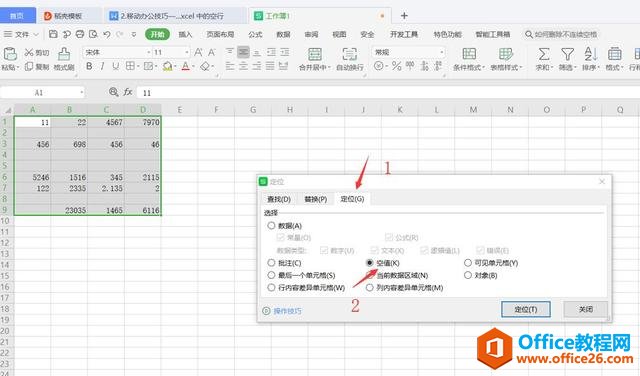The image size is (640, 376).
Task: Toggle Italic formatting
Action: coord(102,66)
